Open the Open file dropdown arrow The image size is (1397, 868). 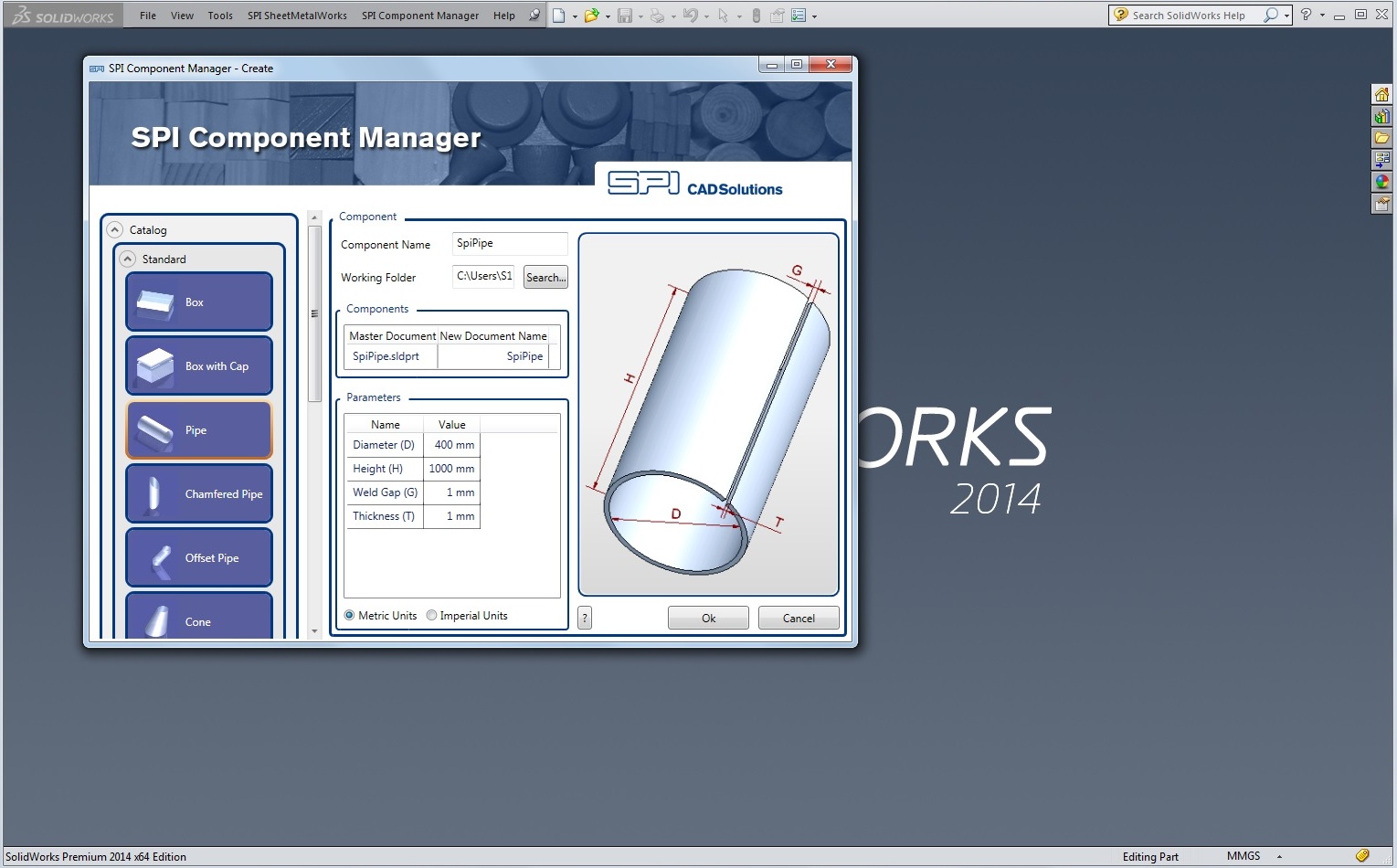[608, 16]
